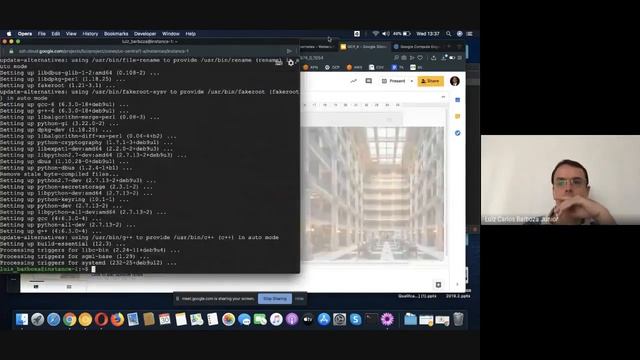Open the Developer menu

point(145,34)
